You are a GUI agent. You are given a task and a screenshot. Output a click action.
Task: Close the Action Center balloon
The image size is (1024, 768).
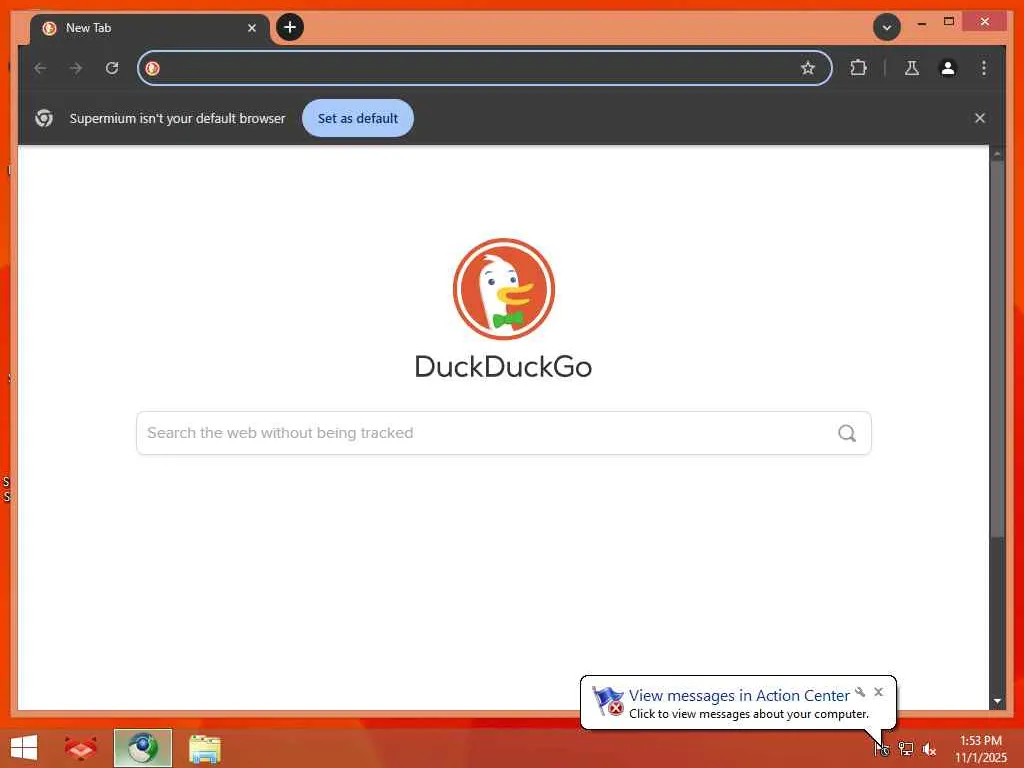[878, 692]
